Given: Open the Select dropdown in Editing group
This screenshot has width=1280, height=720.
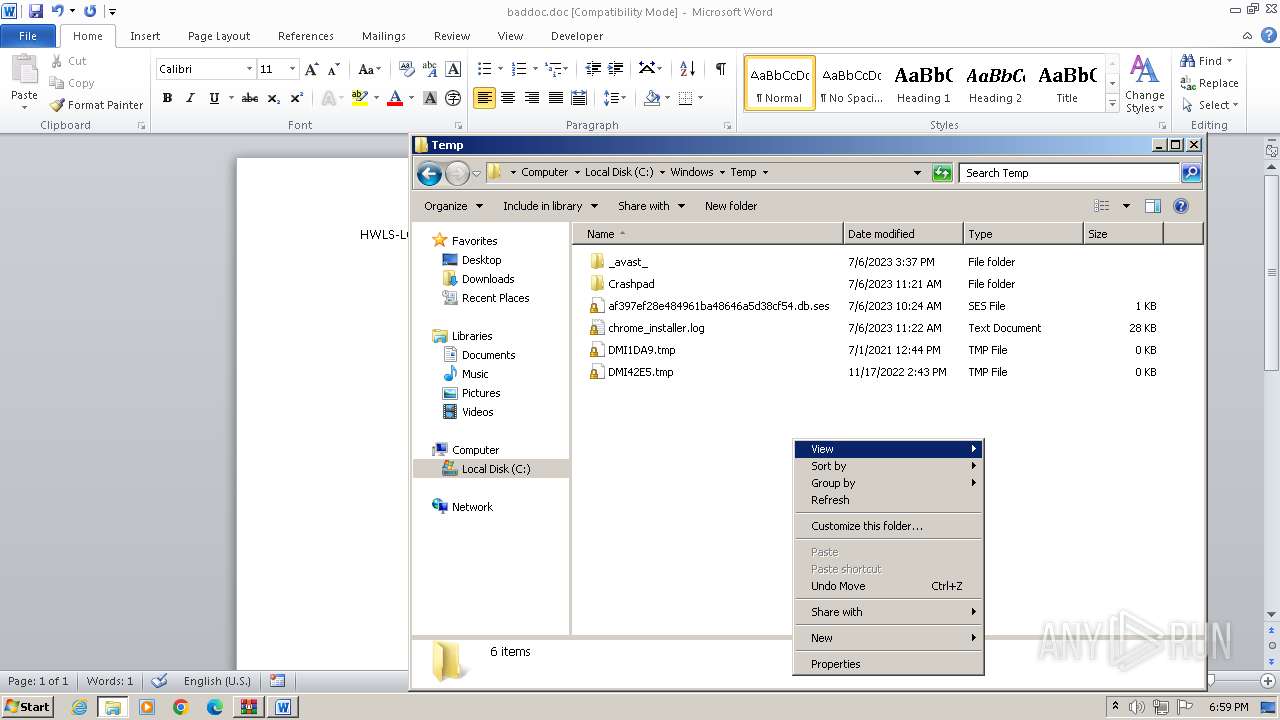Looking at the screenshot, I should [x=1209, y=105].
